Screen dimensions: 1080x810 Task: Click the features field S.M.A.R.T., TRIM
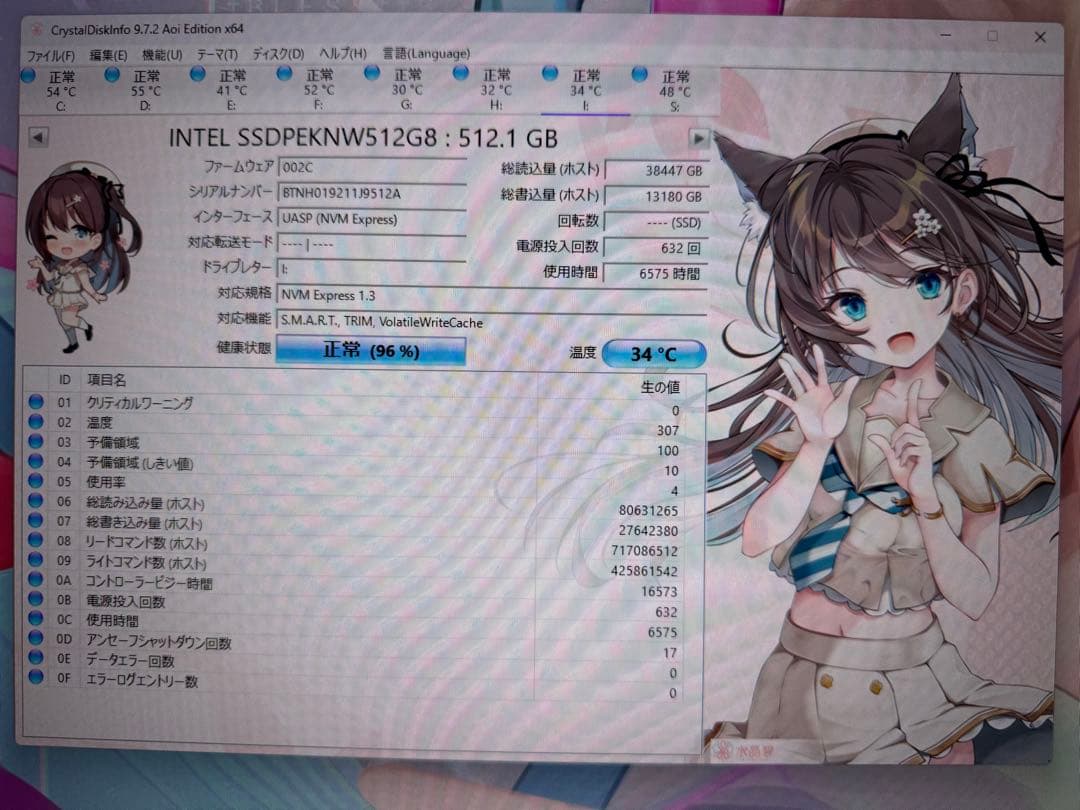pyautogui.click(x=492, y=322)
